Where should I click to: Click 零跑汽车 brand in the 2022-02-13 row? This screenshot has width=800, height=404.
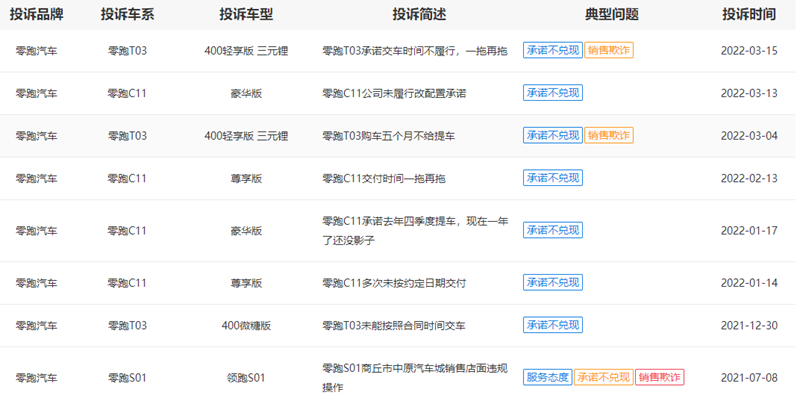pos(36,178)
